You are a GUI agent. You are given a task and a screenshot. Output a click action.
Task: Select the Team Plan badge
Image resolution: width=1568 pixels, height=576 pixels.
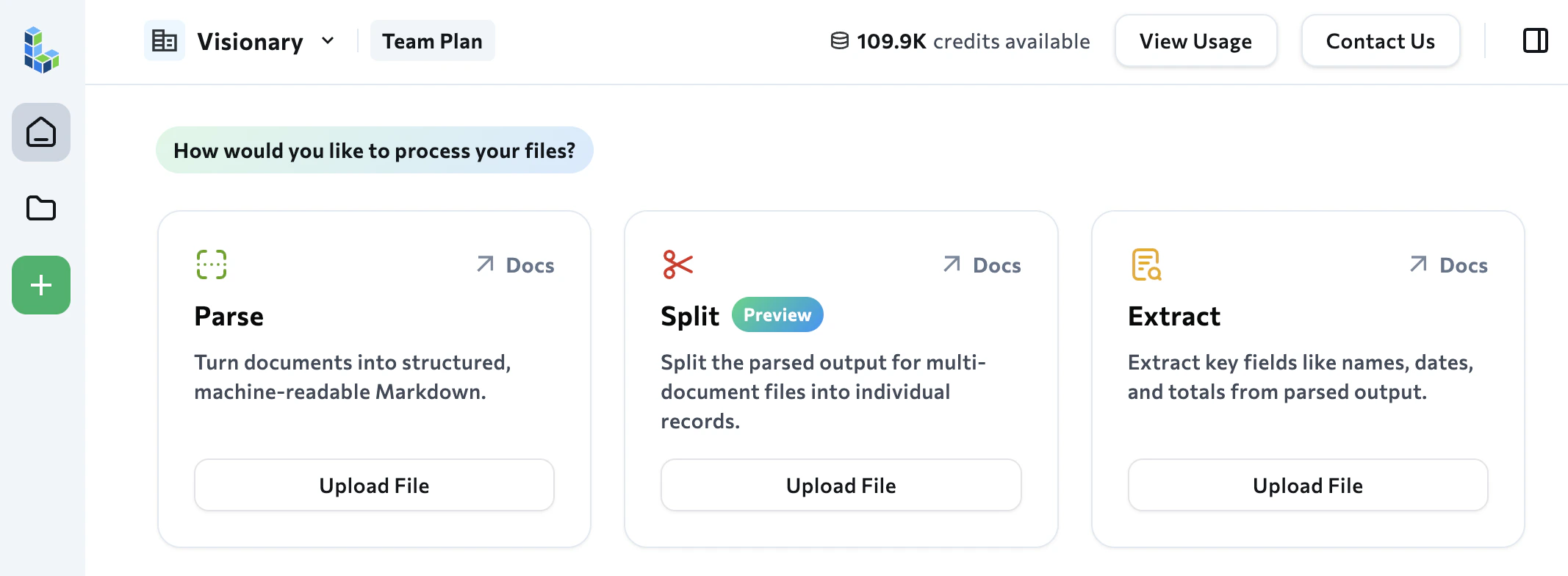pos(432,41)
